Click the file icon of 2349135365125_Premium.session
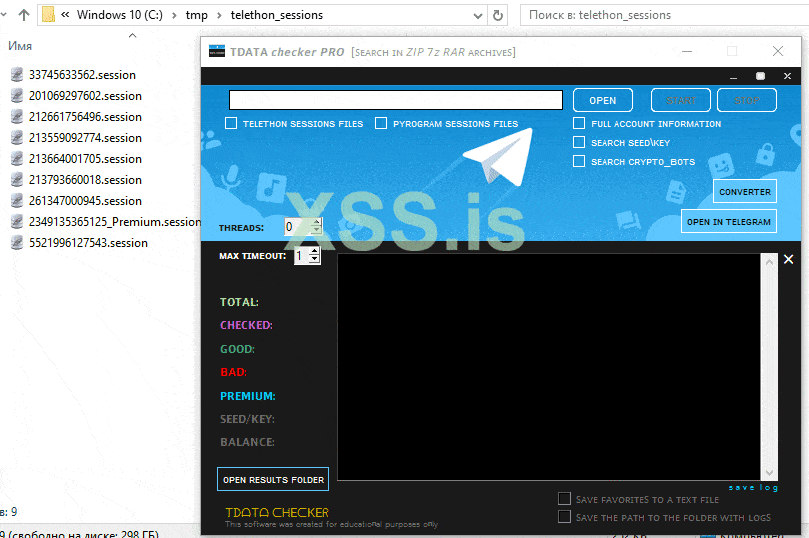 17,222
